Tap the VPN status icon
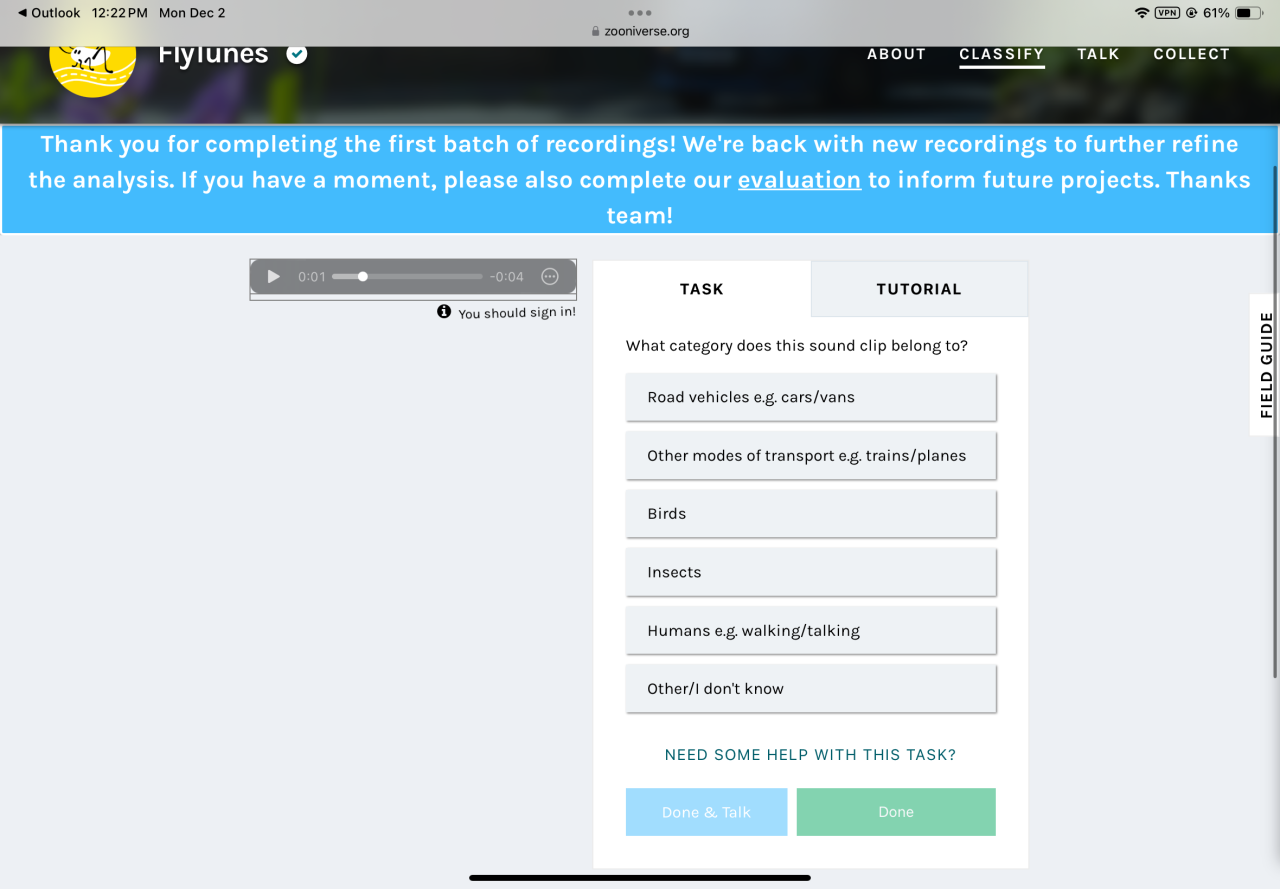Viewport: 1280px width, 889px height. pyautogui.click(x=1167, y=13)
